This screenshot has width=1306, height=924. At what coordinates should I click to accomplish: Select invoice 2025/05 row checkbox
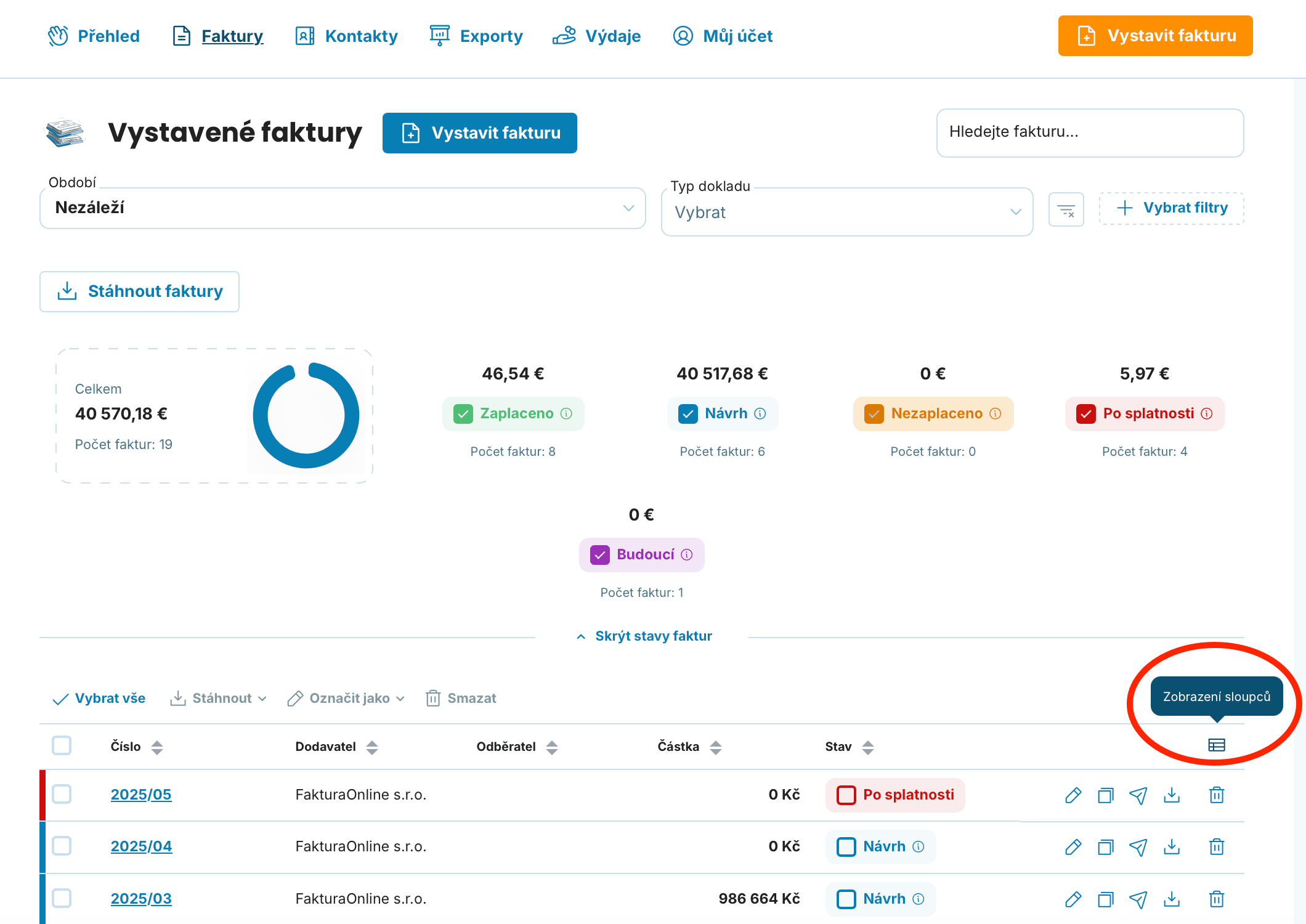[x=62, y=794]
